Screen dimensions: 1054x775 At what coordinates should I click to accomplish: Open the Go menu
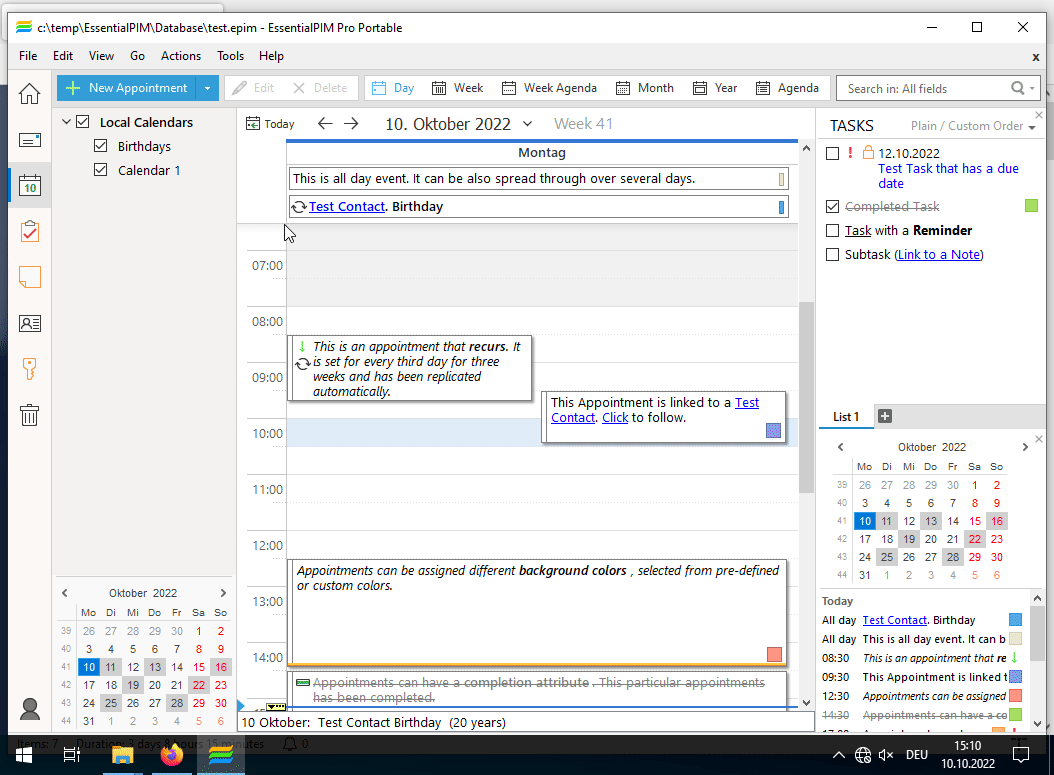point(137,56)
